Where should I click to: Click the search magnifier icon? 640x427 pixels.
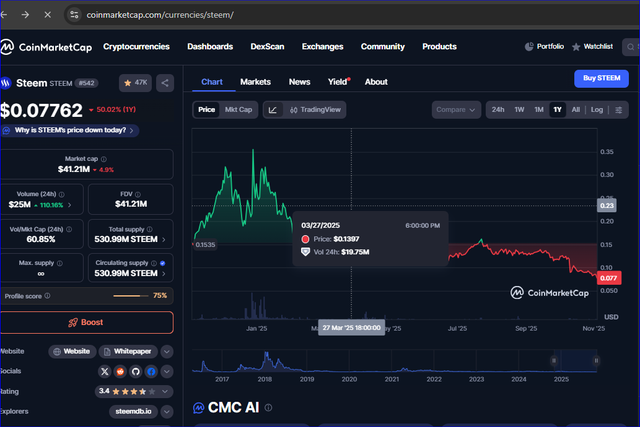[631, 47]
